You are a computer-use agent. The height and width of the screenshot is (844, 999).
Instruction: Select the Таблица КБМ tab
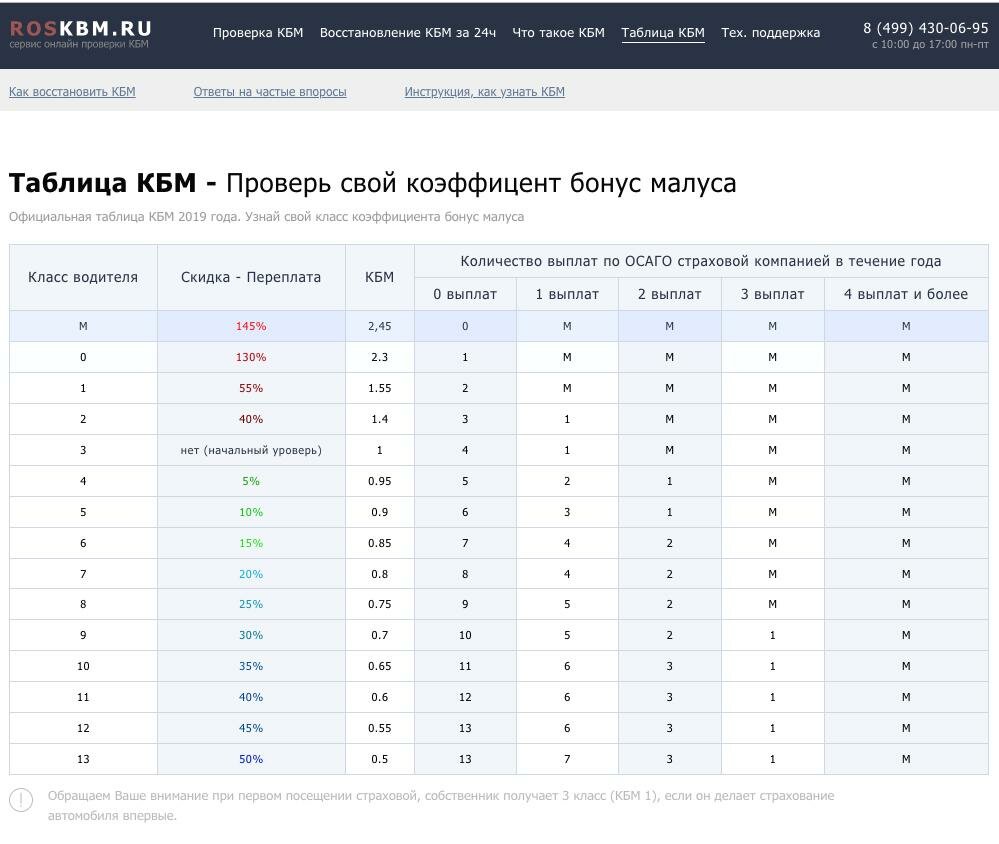(662, 33)
